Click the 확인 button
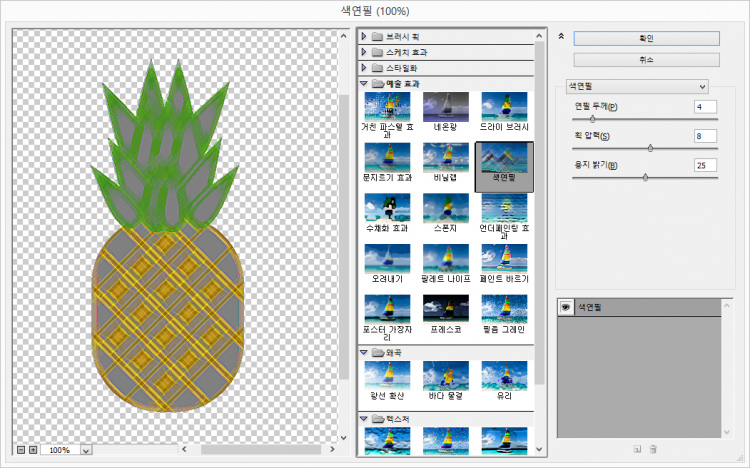This screenshot has height=468, width=750. click(646, 38)
